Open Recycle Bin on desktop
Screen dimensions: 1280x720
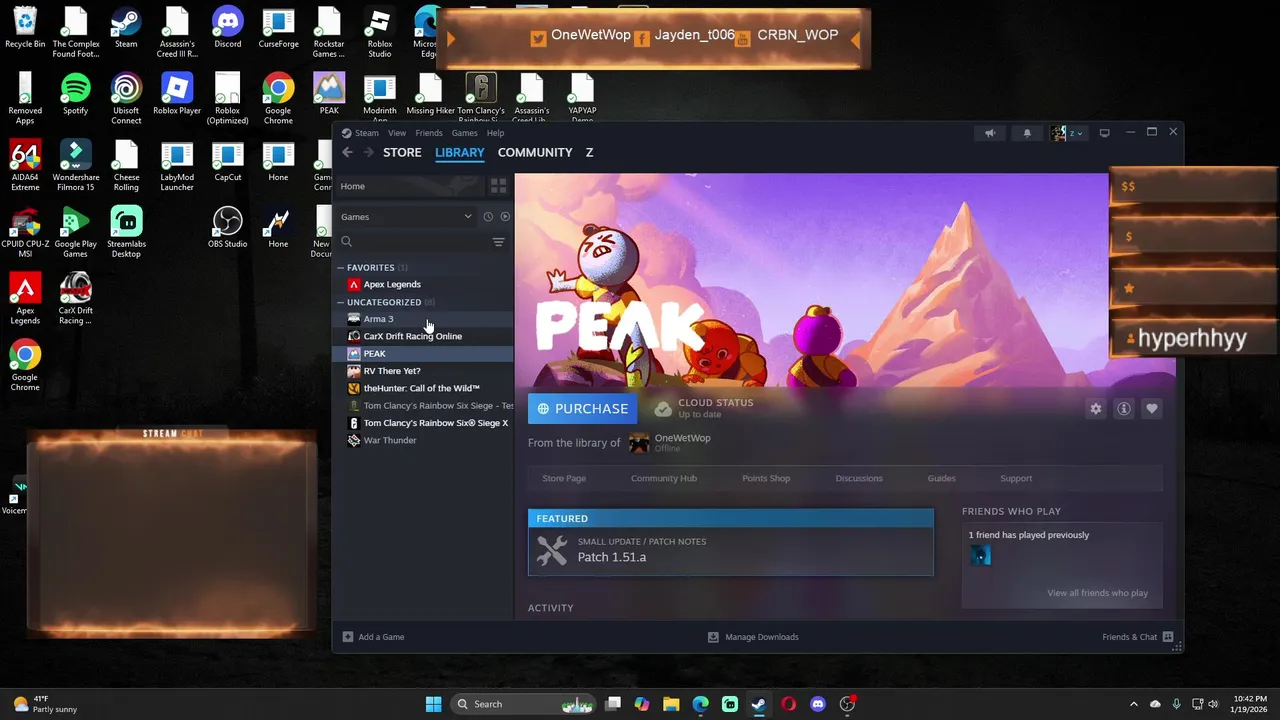pos(25,28)
